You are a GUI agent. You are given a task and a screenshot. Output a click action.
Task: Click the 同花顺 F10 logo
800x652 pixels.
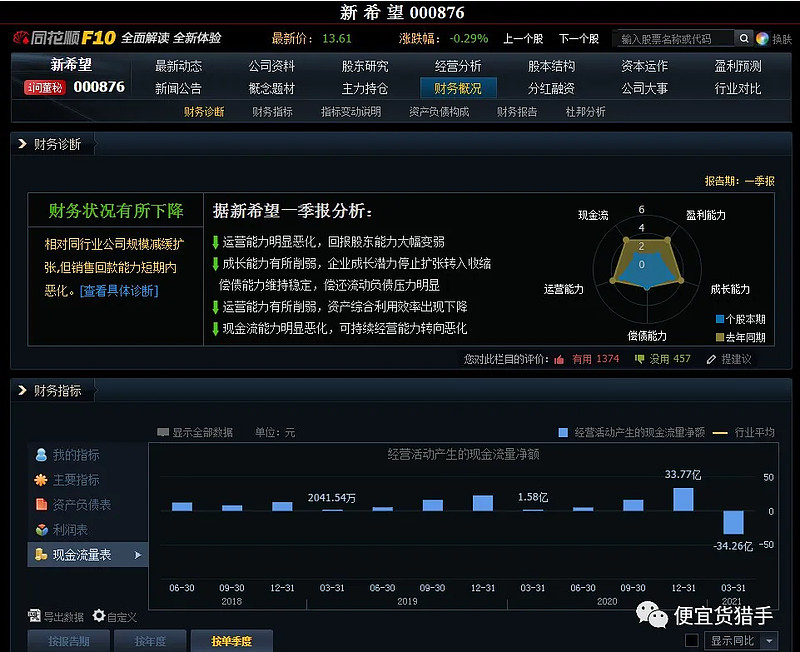pyautogui.click(x=65, y=38)
